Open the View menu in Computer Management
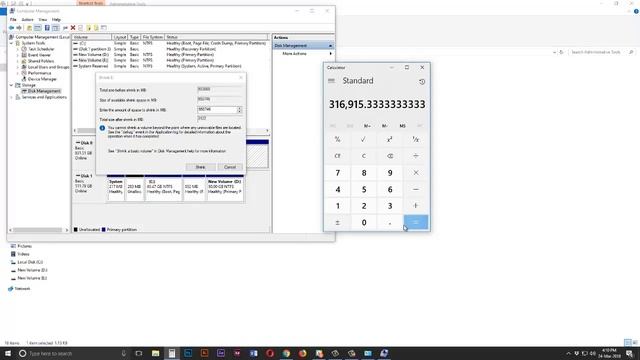640x360 pixels. (x=42, y=20)
